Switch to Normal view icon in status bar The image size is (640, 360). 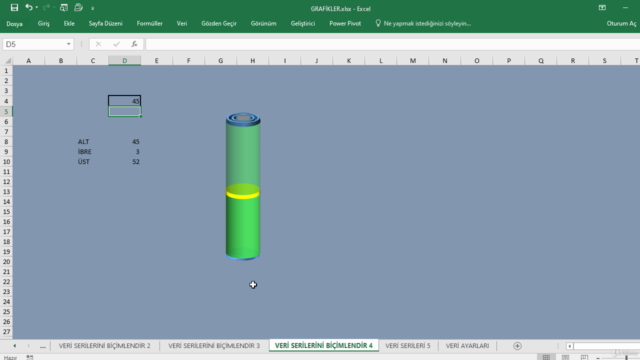click(x=546, y=357)
